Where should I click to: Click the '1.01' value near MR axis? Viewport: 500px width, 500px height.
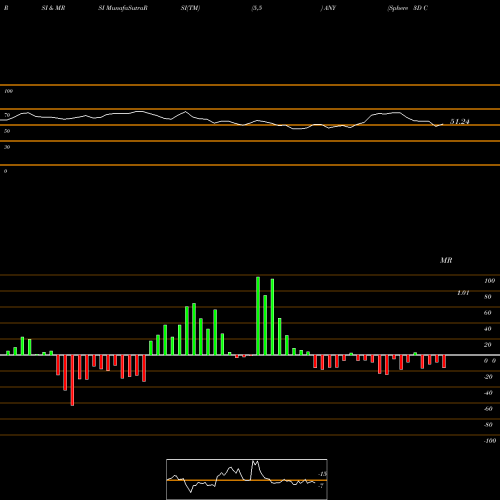(x=463, y=293)
